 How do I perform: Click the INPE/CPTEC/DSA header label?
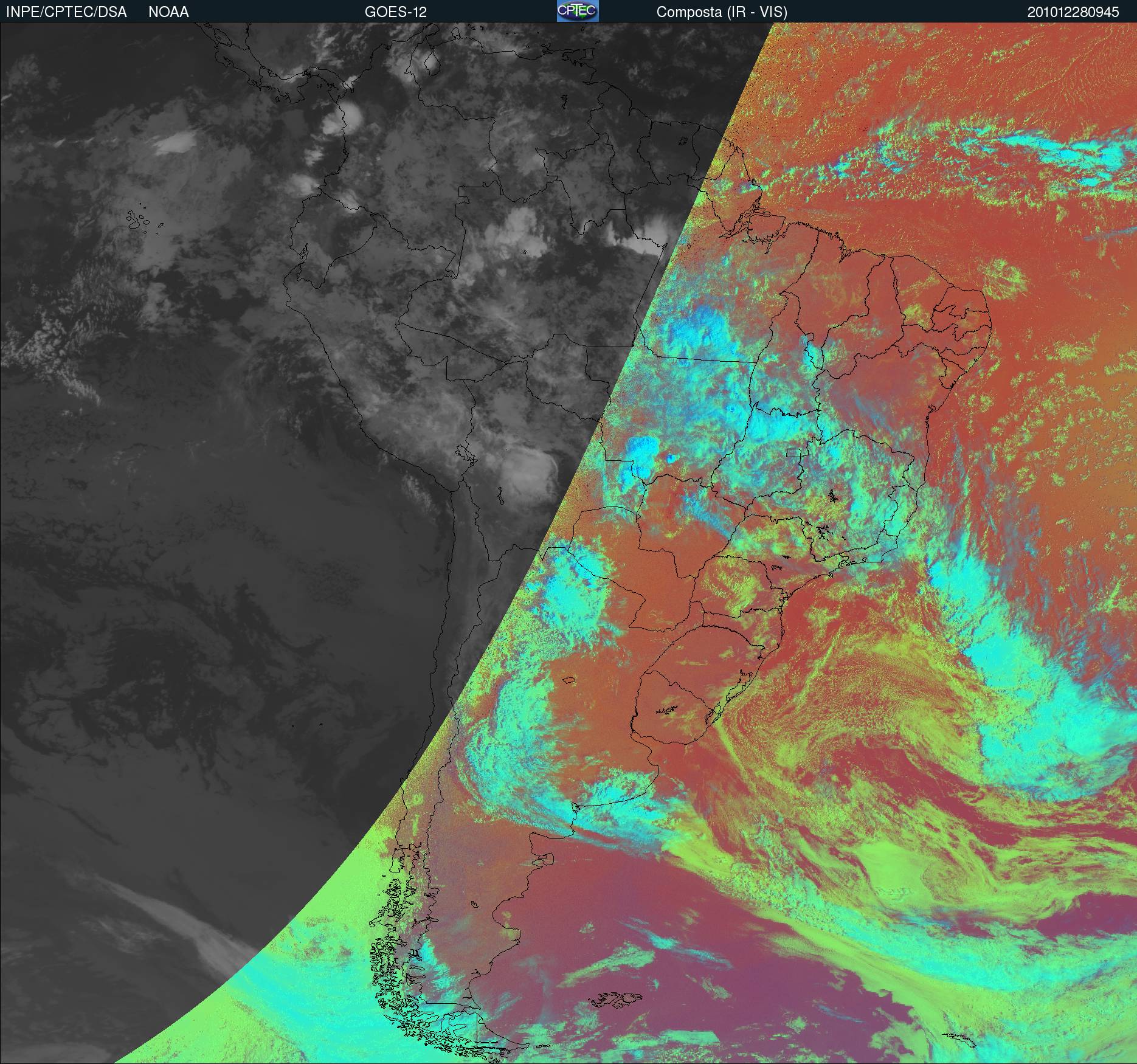[66, 12]
